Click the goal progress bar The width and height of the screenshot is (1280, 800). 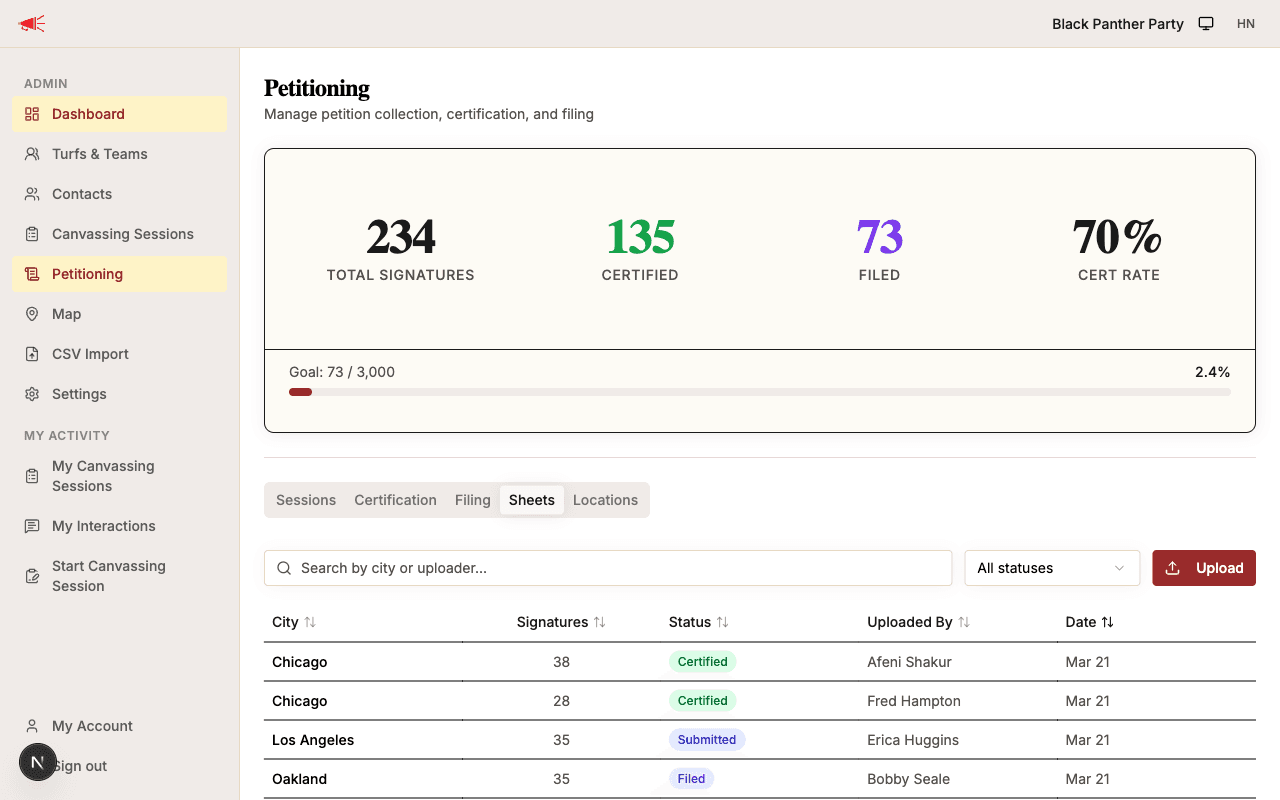[x=760, y=392]
